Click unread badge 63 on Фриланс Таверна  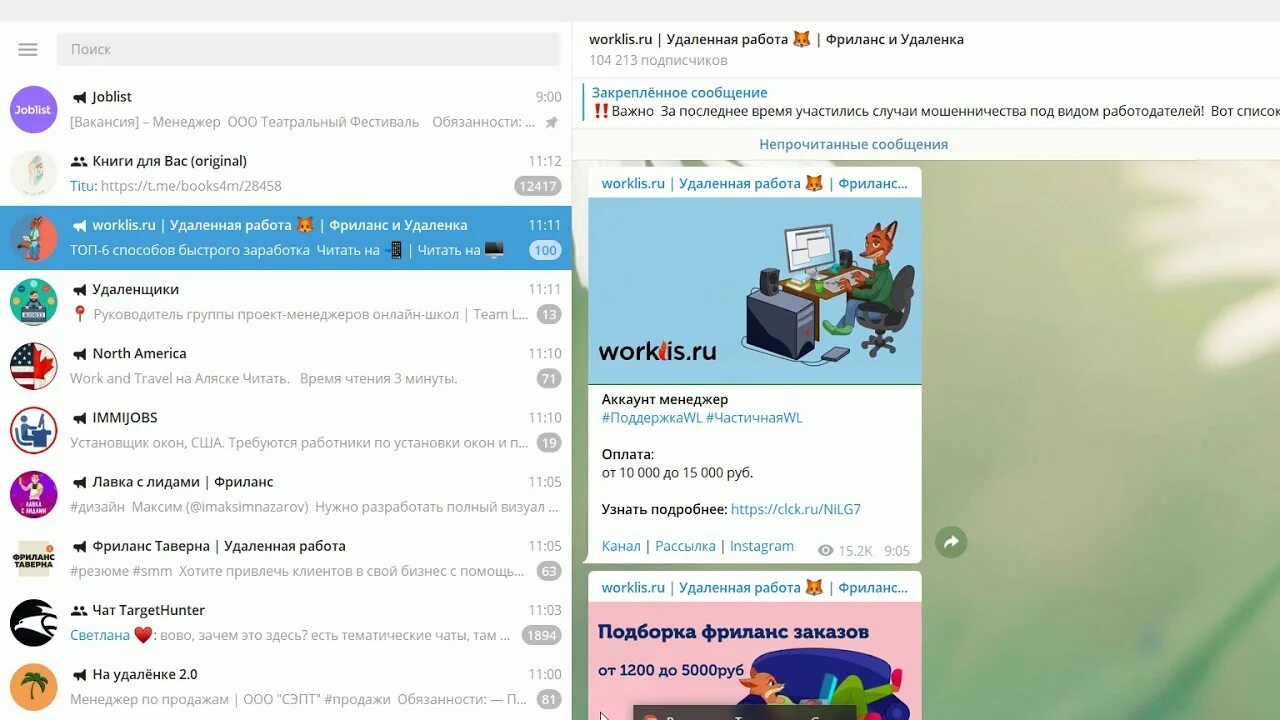549,571
